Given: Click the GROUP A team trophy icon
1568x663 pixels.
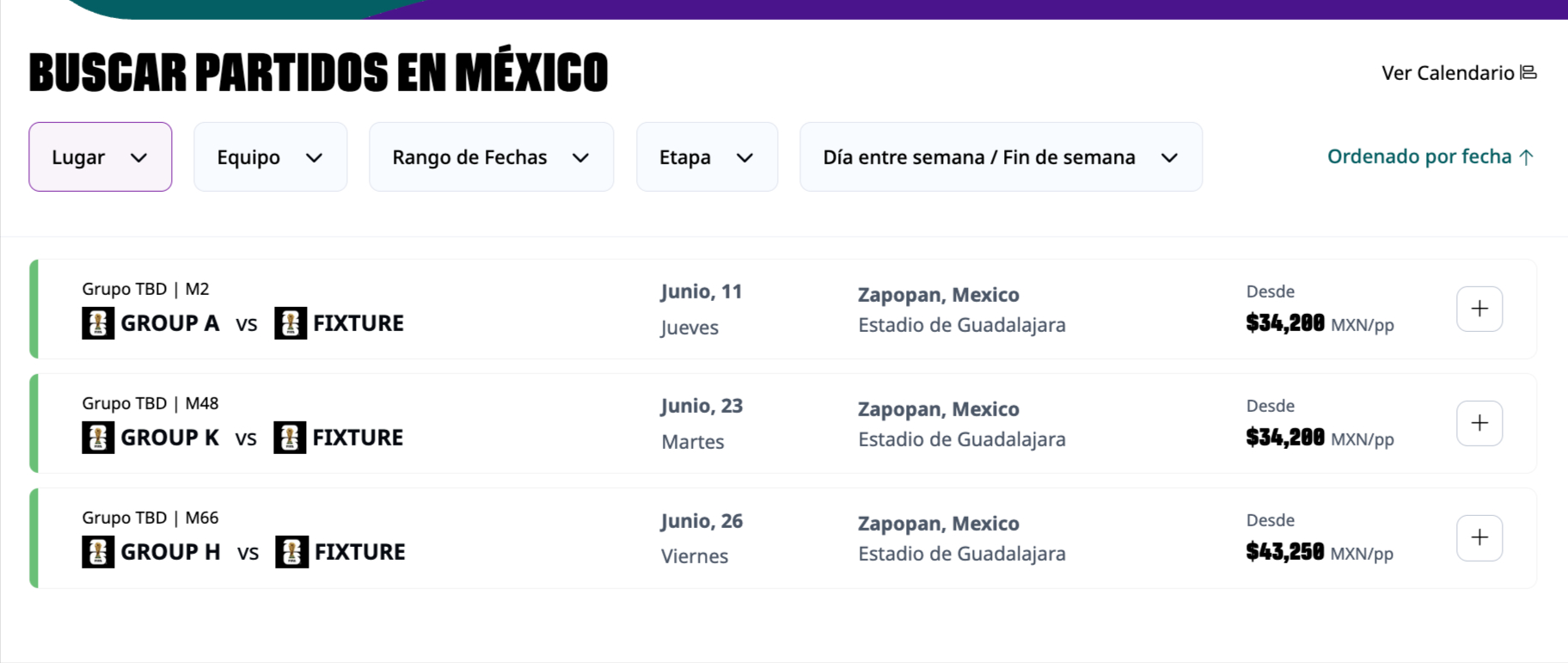Looking at the screenshot, I should [98, 323].
